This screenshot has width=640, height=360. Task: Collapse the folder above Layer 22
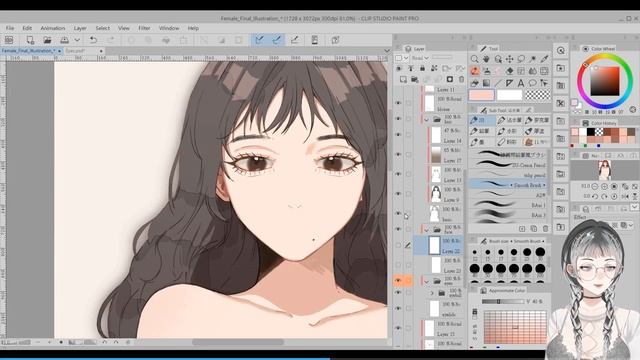pos(427,230)
